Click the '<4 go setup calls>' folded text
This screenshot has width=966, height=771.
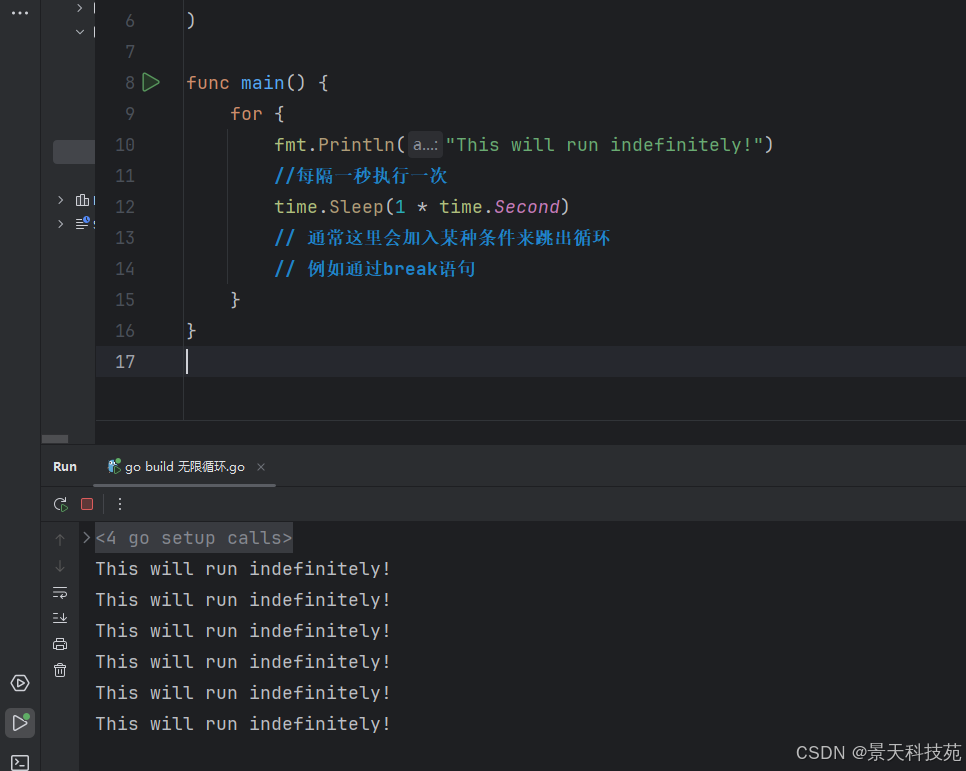pyautogui.click(x=193, y=538)
